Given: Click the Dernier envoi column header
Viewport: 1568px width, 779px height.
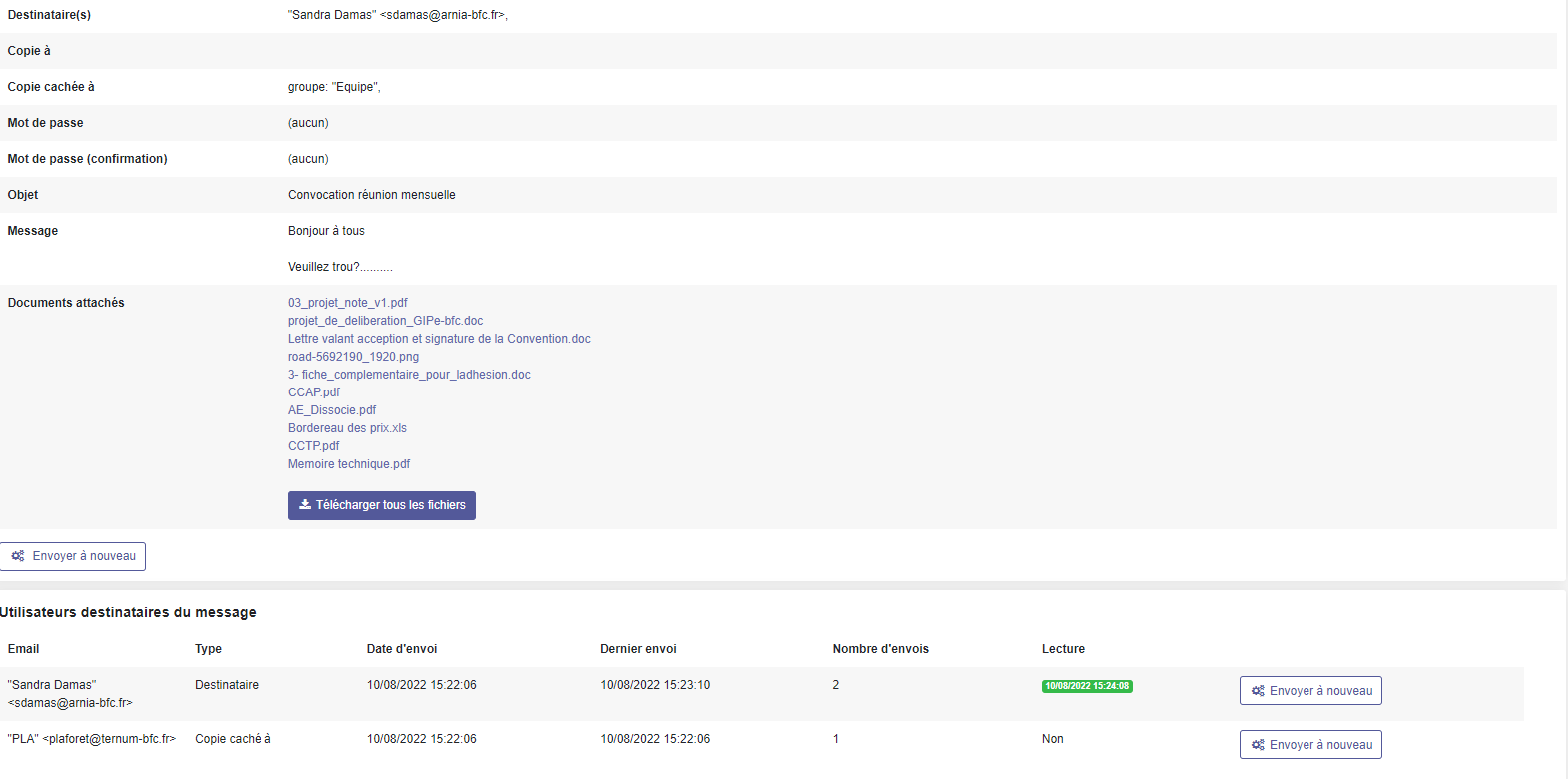Looking at the screenshot, I should (638, 649).
